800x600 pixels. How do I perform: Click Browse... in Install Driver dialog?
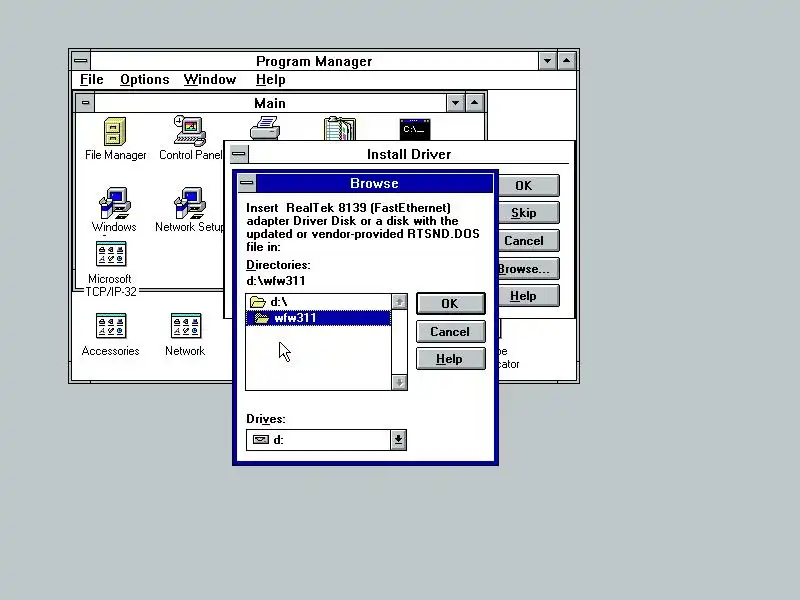click(x=529, y=269)
